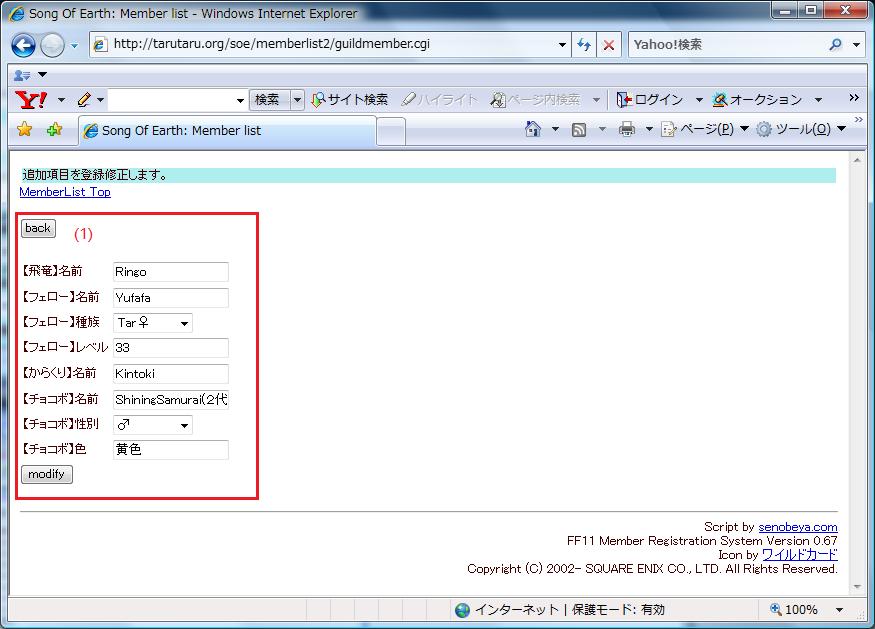Click the Add to Favorites icon

[54, 129]
